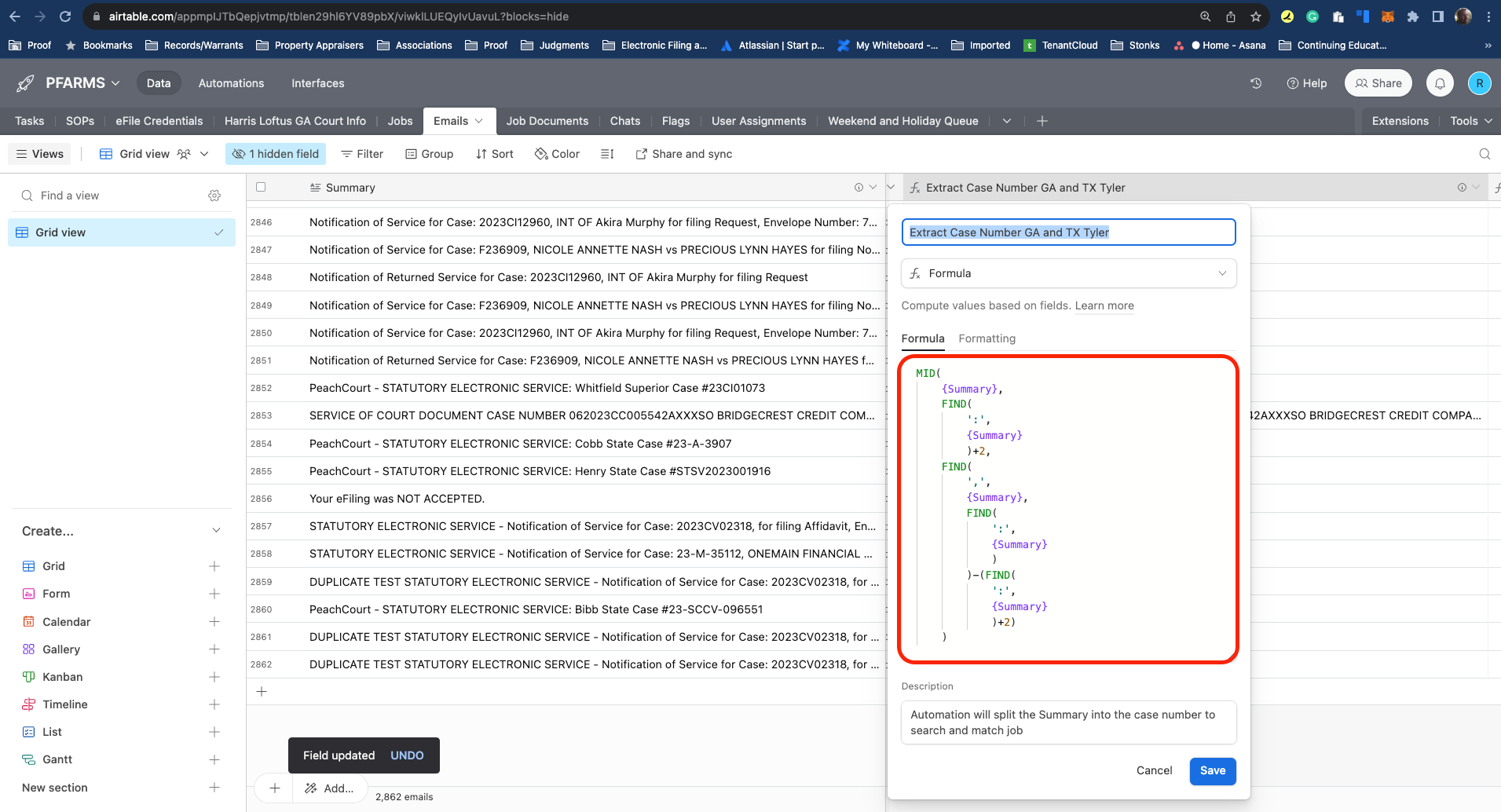
Task: Cancel field editing
Action: pyautogui.click(x=1154, y=770)
